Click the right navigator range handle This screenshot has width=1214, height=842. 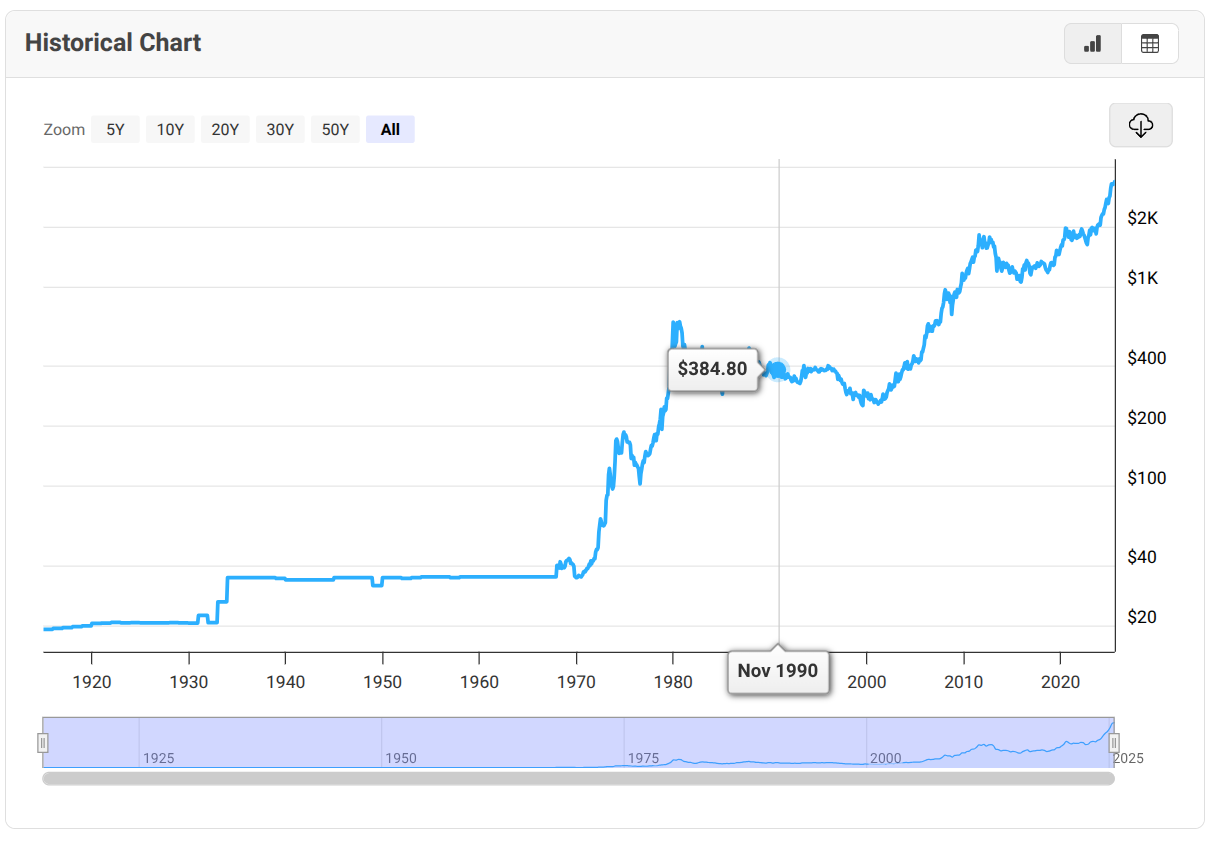(1113, 742)
